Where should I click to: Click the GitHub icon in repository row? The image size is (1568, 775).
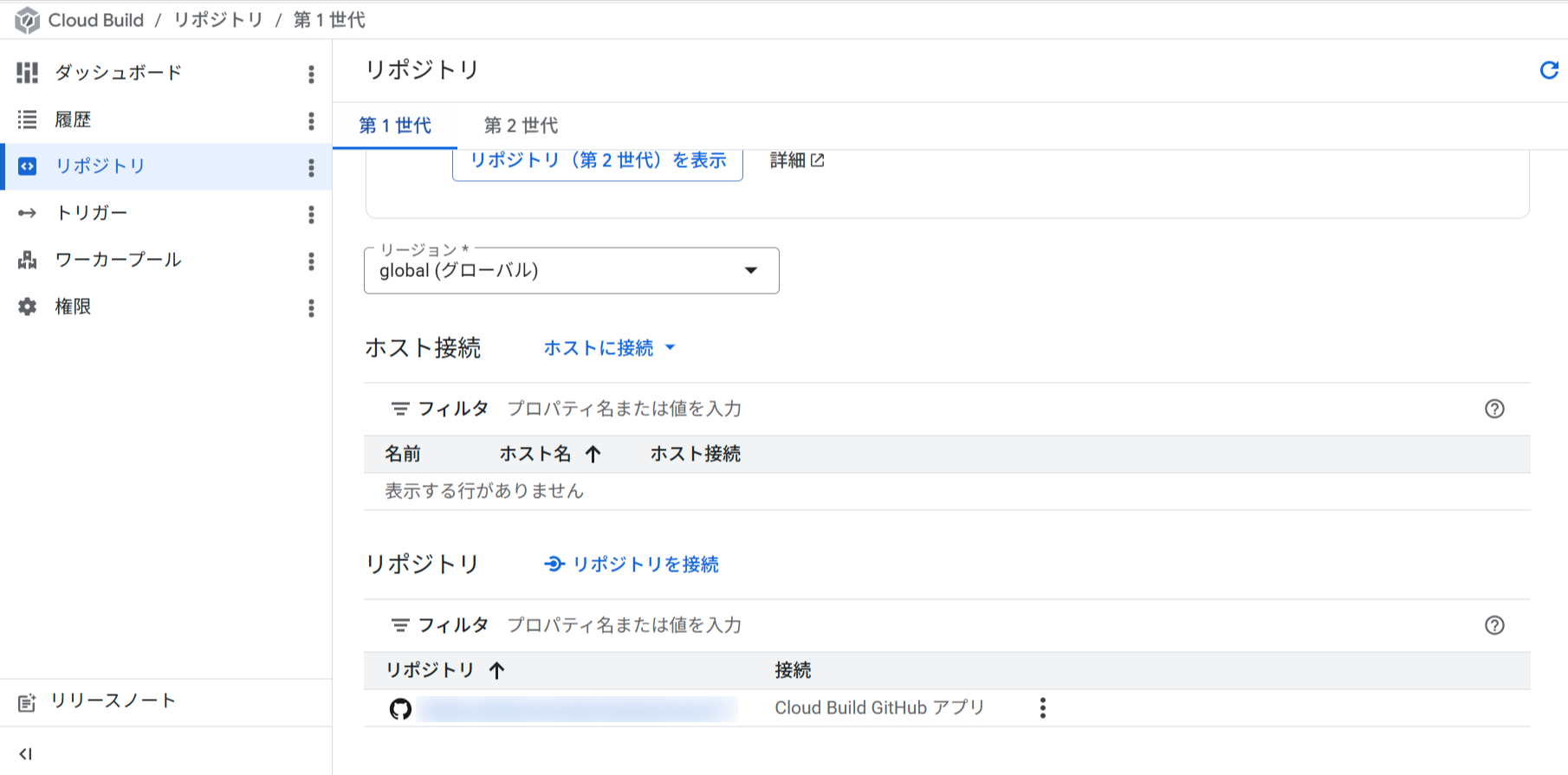pos(400,709)
